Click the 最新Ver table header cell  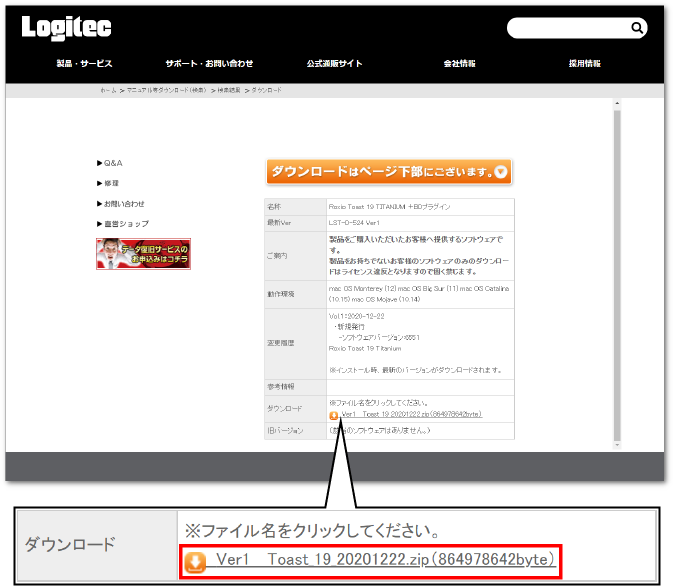[x=295, y=223]
